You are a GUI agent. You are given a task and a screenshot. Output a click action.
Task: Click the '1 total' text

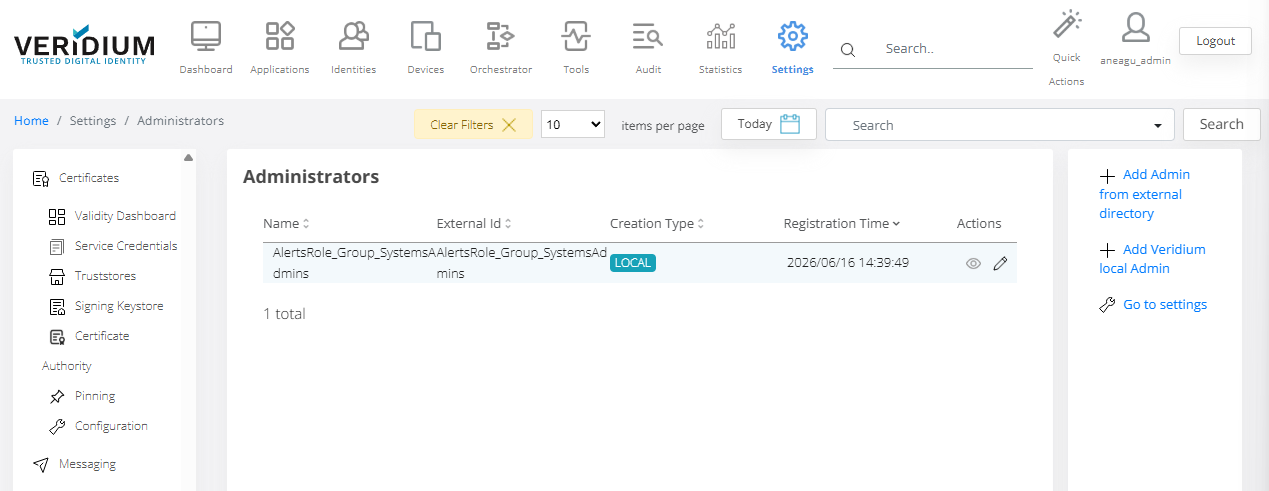[284, 314]
